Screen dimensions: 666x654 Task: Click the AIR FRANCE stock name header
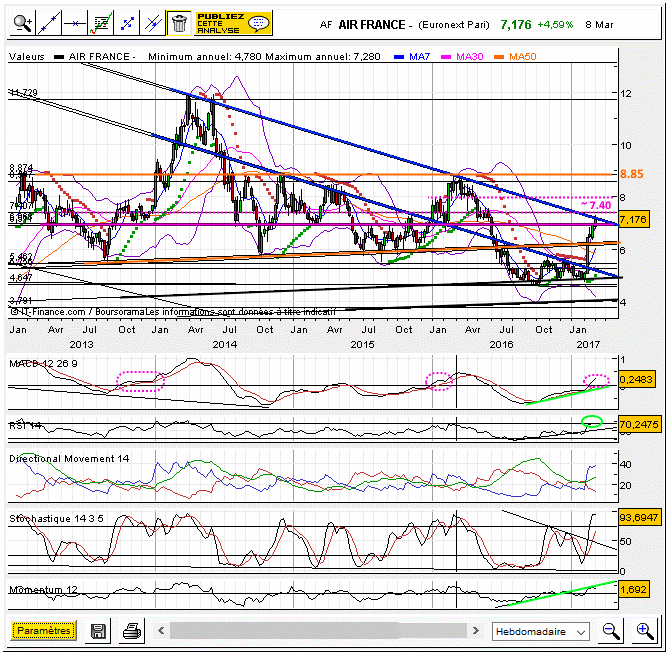coord(371,25)
